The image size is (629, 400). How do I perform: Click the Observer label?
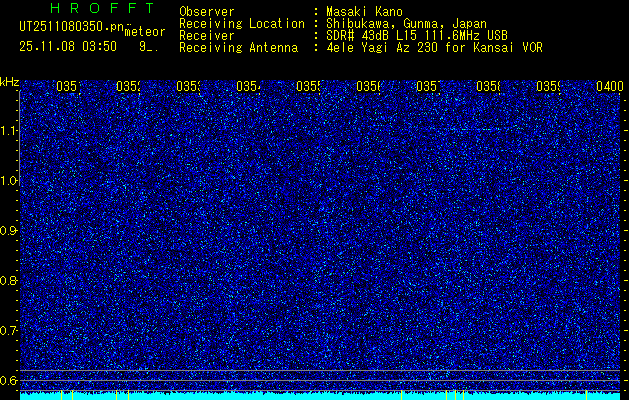click(206, 12)
